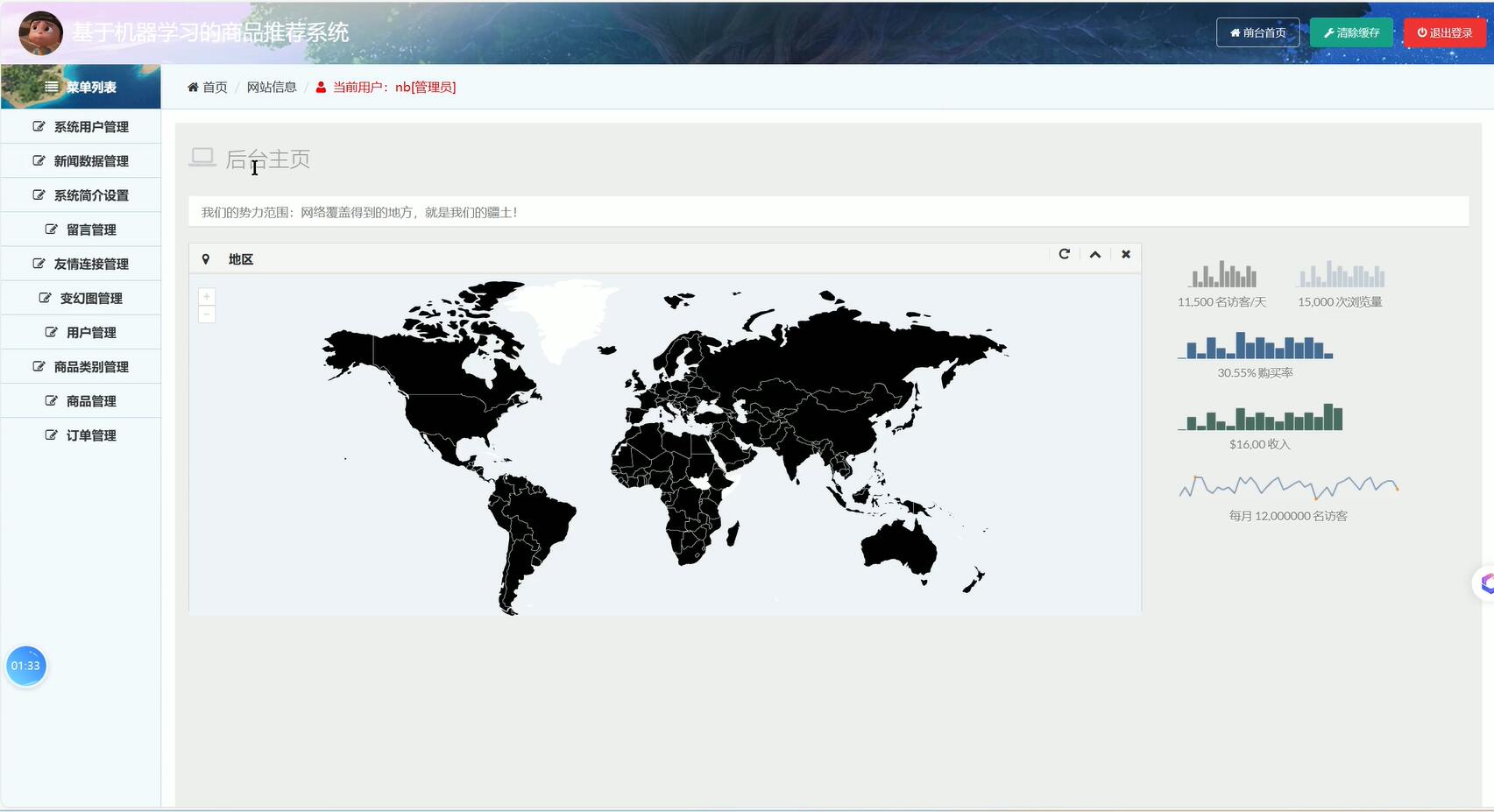Click the edit icon beside 订单管理
This screenshot has width=1494, height=812.
(51, 434)
